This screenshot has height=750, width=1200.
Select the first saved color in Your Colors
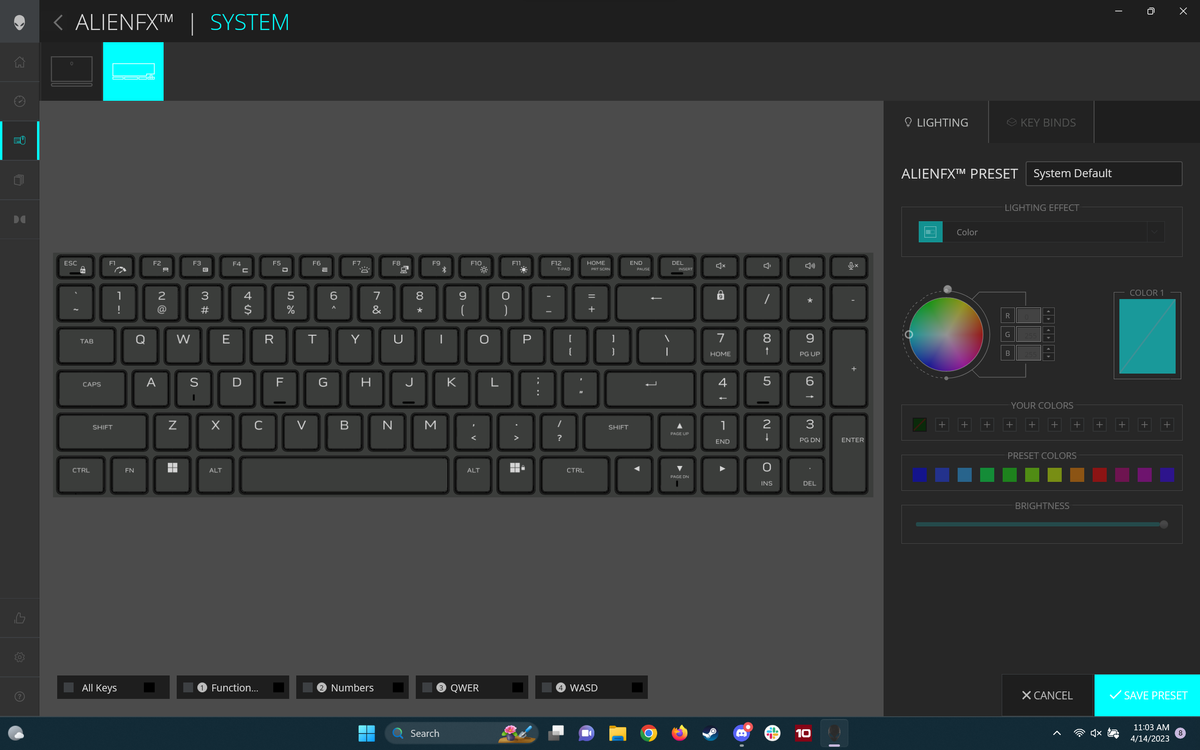919,425
